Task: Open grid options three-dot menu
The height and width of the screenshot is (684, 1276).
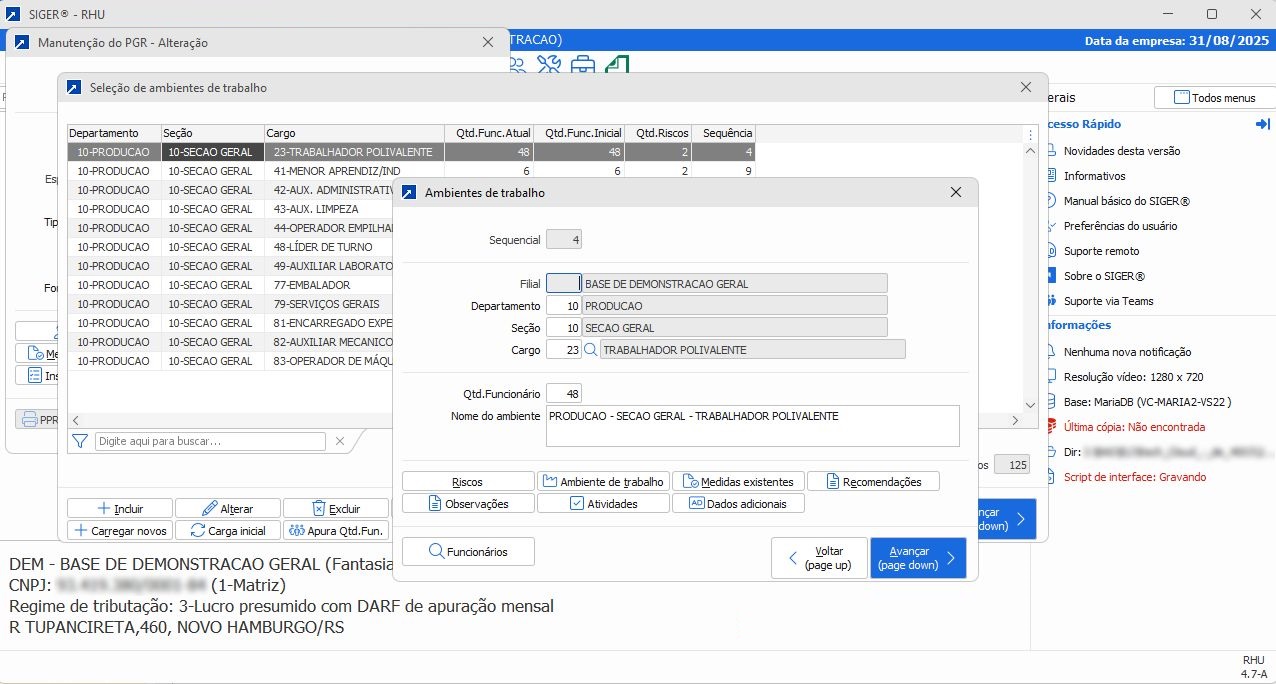Action: [1031, 134]
